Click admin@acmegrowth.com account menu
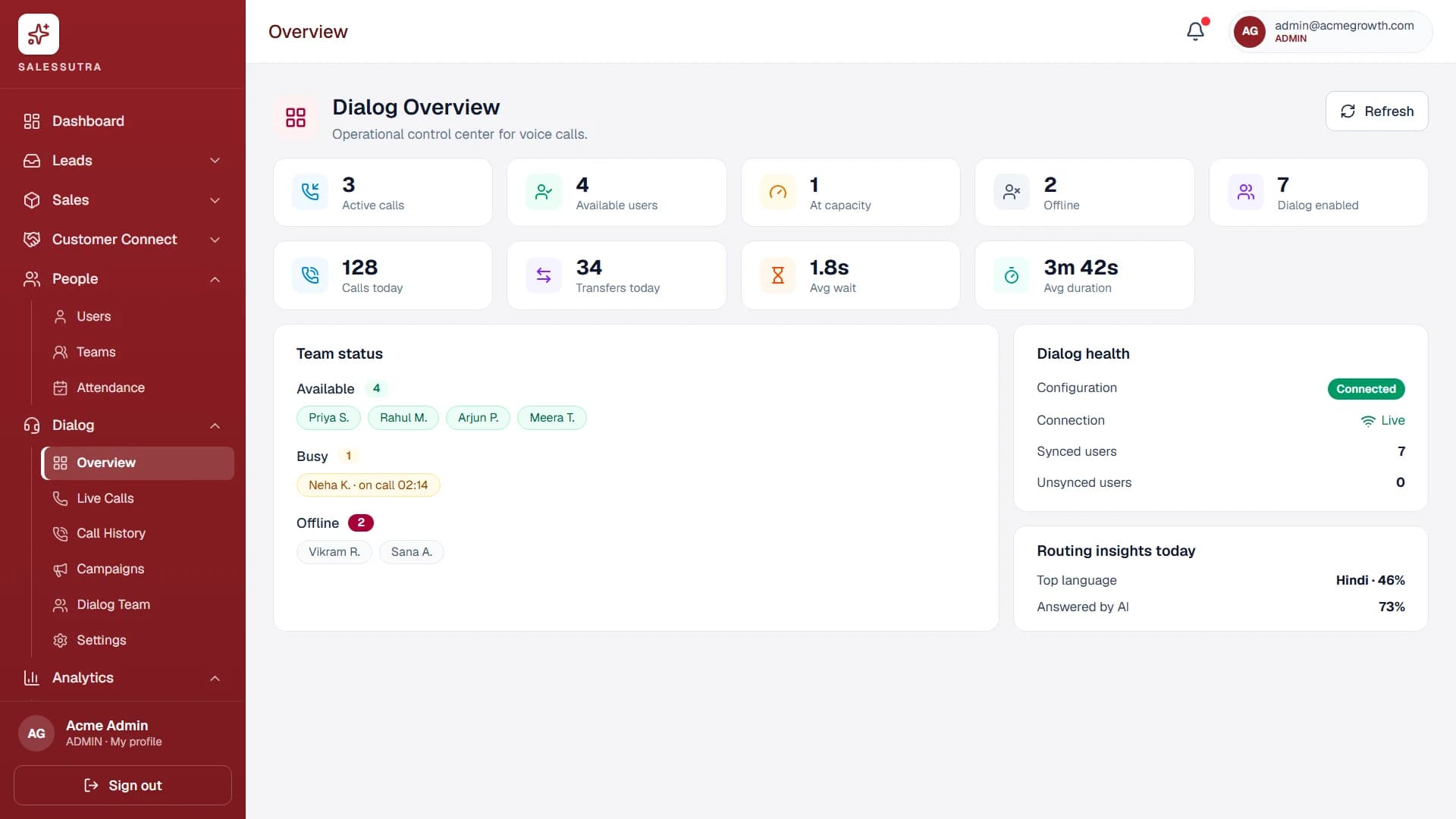This screenshot has width=1456, height=819. [x=1330, y=31]
